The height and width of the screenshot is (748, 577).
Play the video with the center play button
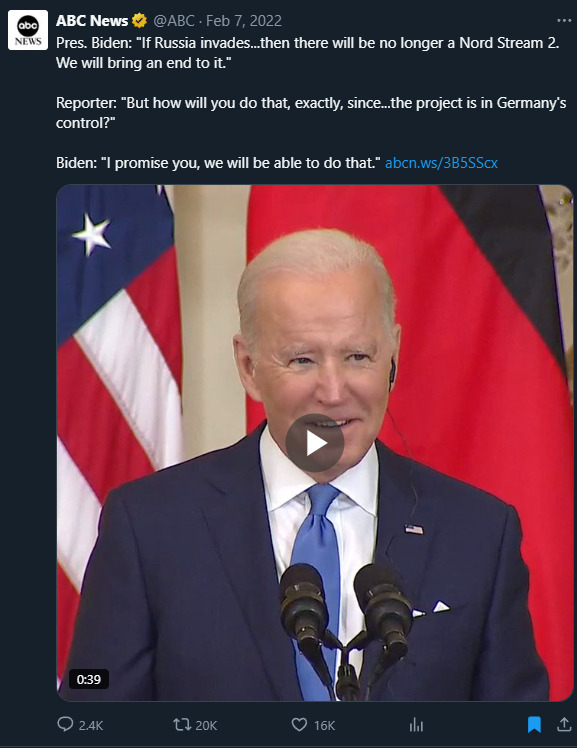point(315,443)
